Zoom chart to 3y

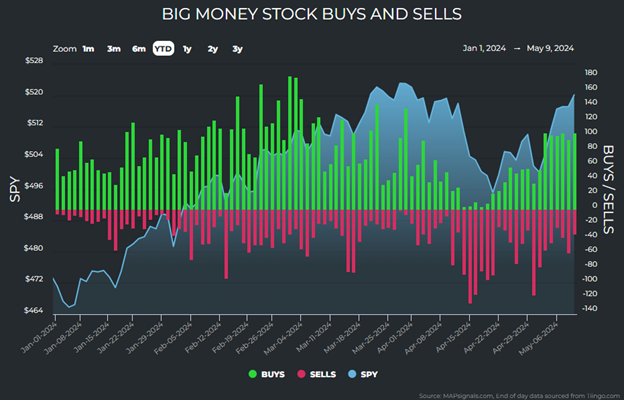237,48
